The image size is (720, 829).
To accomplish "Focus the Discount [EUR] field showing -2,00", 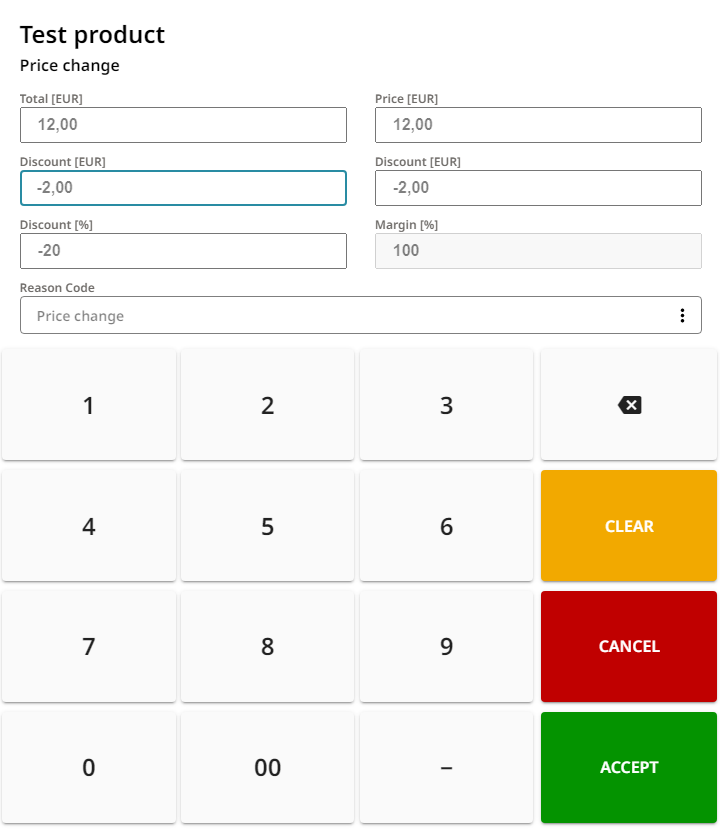I will [x=183, y=187].
